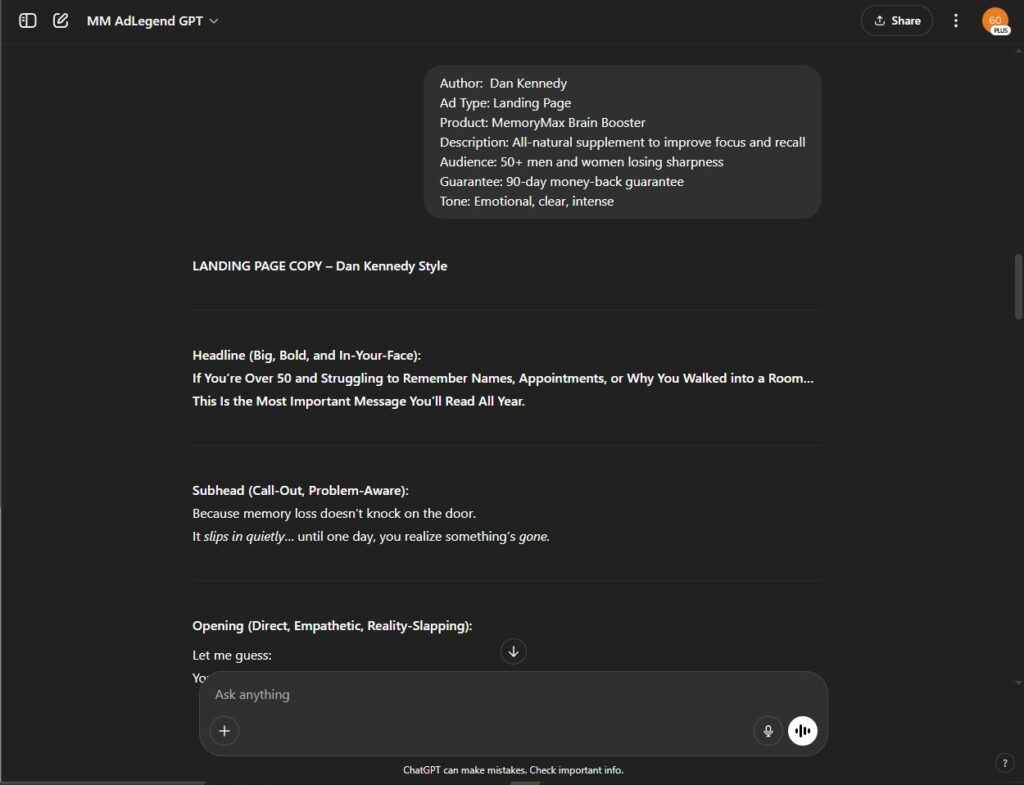The width and height of the screenshot is (1024, 785).
Task: Toggle the sidebar panel icon
Action: [x=27, y=21]
